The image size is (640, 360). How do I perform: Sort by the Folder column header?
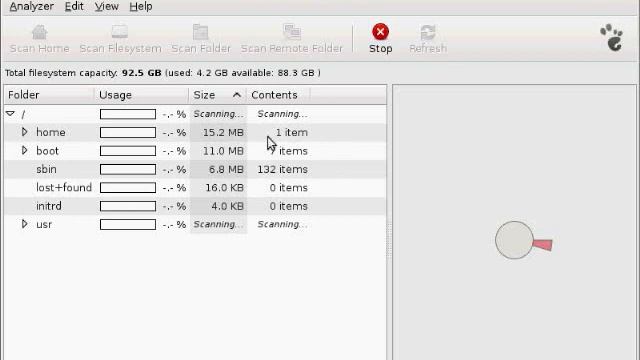coord(49,95)
